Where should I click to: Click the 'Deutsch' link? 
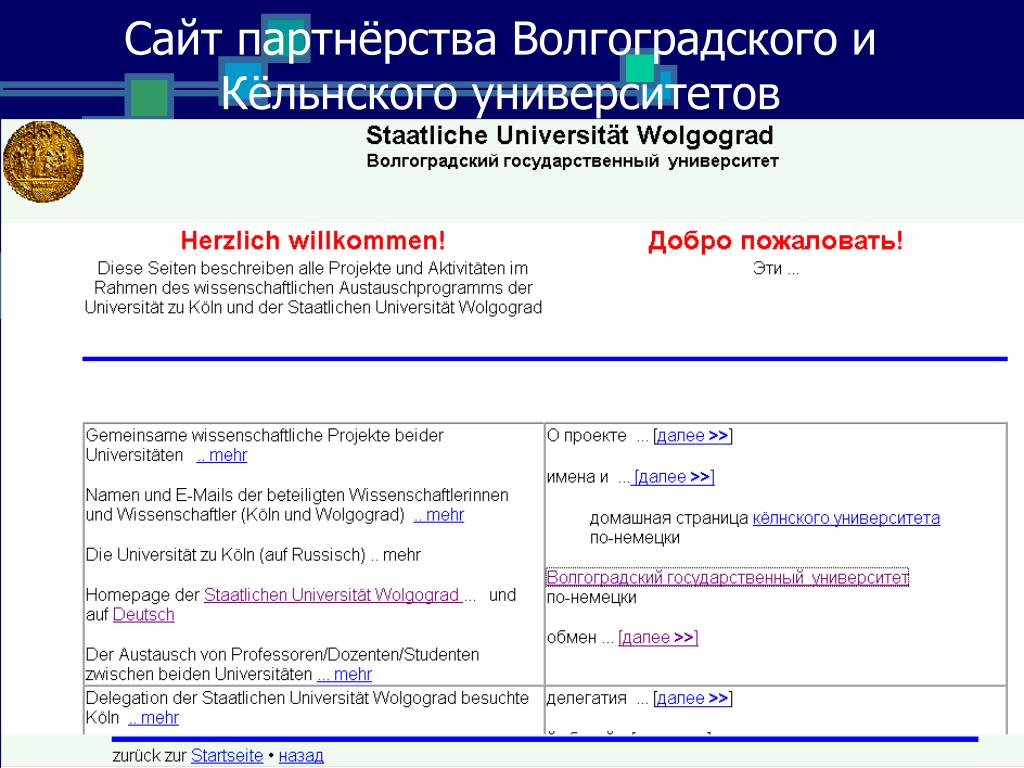144,615
